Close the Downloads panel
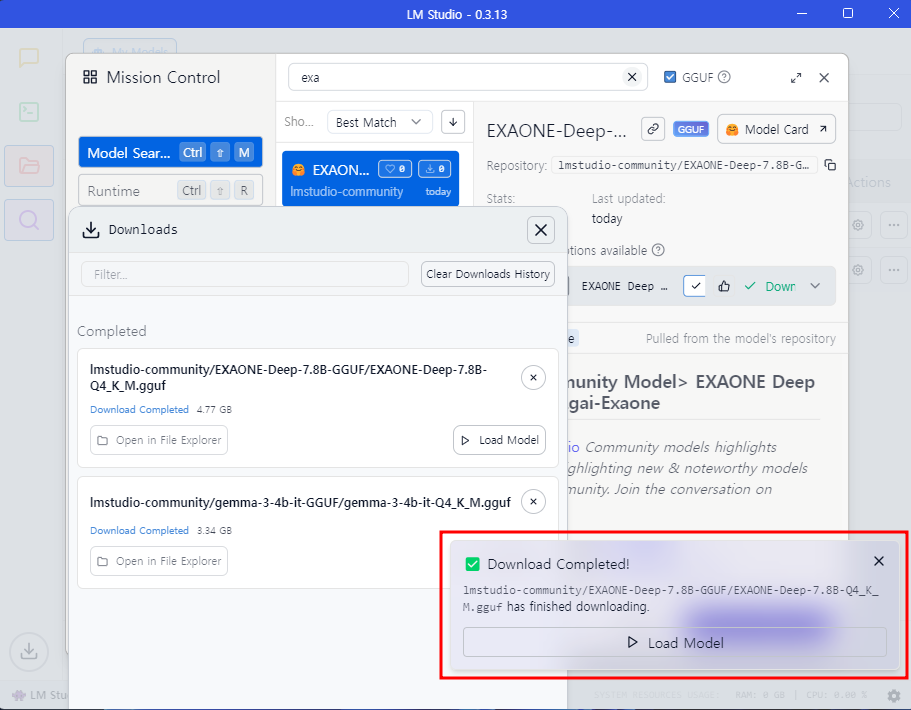The image size is (911, 710). pos(541,230)
